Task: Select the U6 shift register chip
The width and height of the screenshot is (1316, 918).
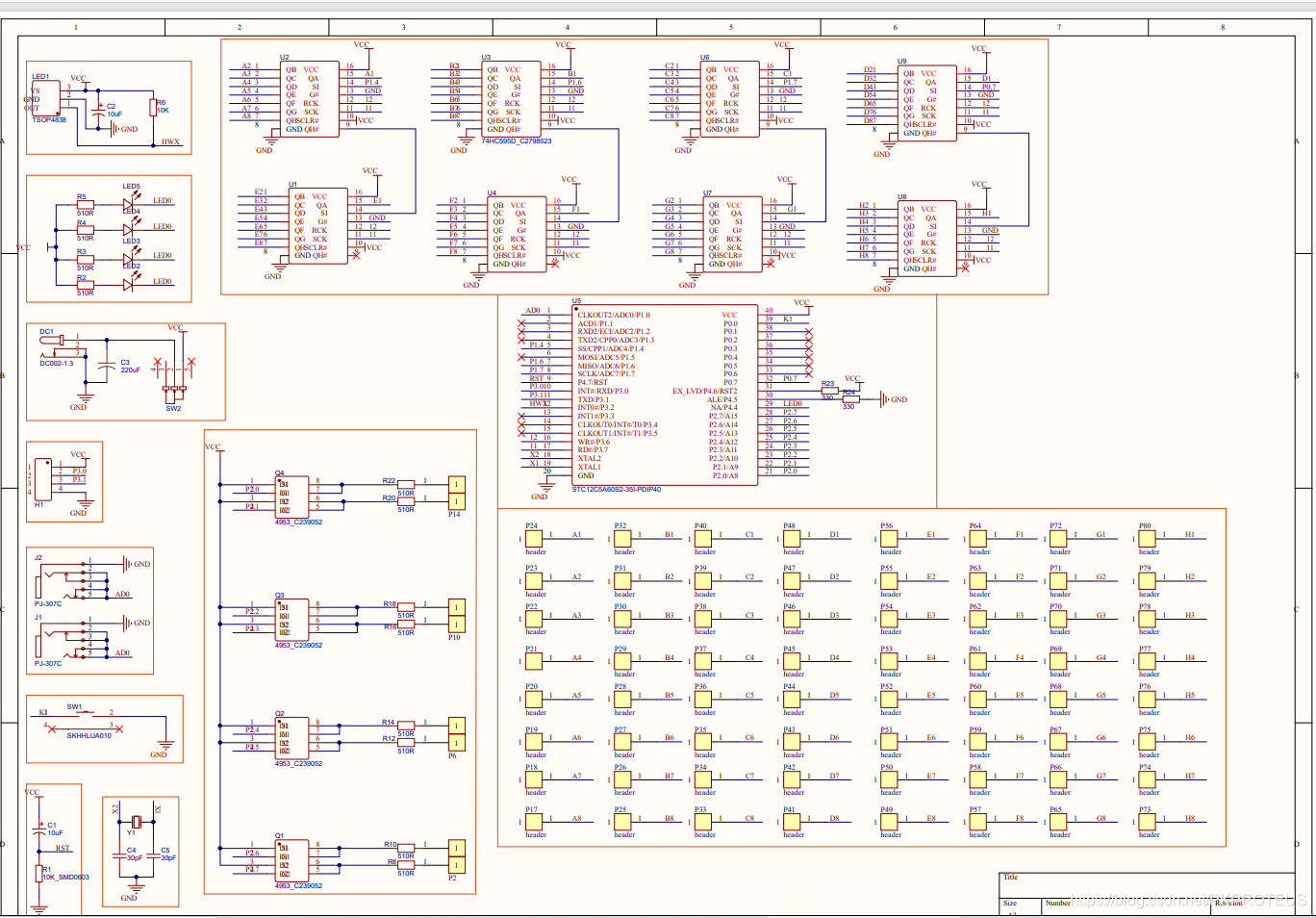Action: (x=729, y=98)
